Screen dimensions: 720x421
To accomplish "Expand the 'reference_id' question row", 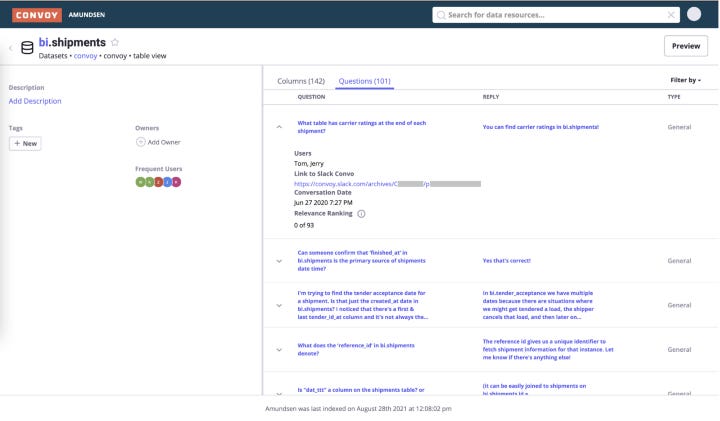I will coord(279,350).
